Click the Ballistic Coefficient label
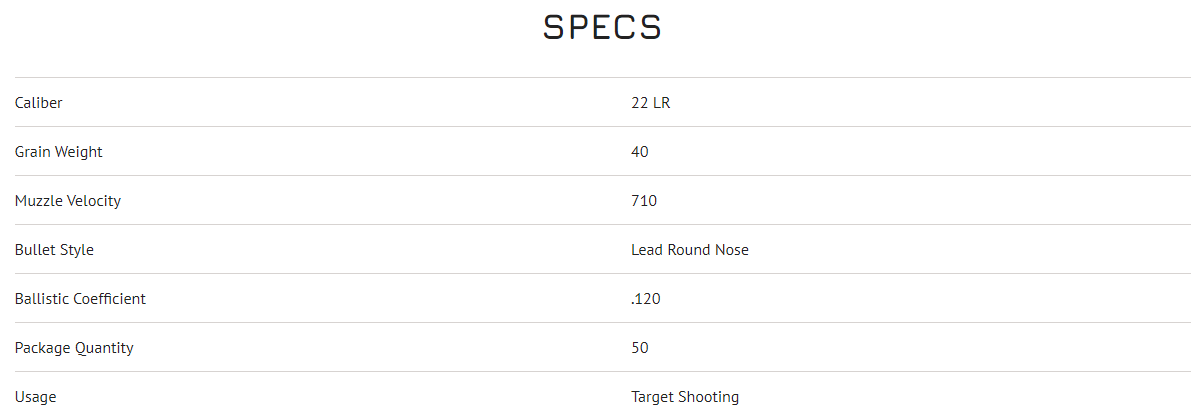The width and height of the screenshot is (1200, 418). click(80, 299)
